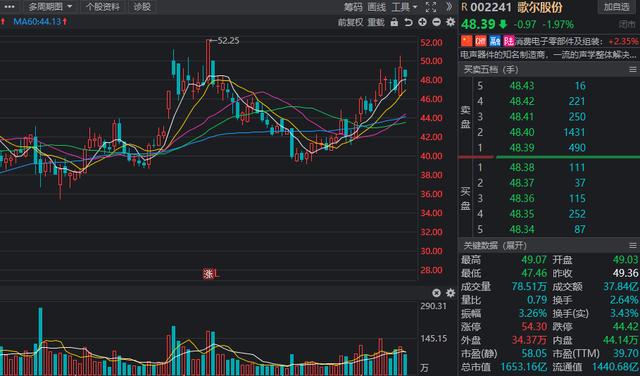
Task: Click sell level 1 price 48.39
Action: (522, 148)
